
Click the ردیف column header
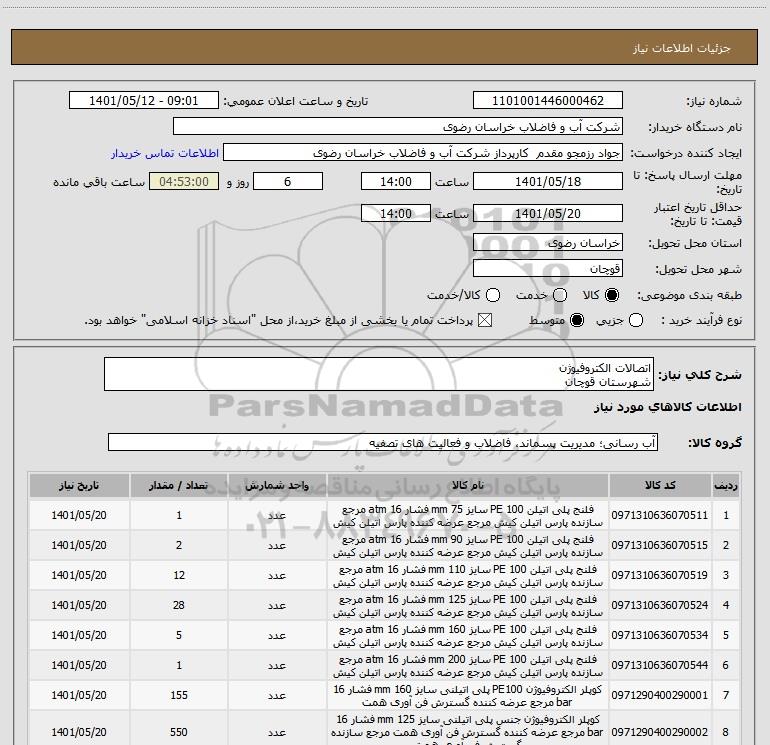tap(725, 486)
